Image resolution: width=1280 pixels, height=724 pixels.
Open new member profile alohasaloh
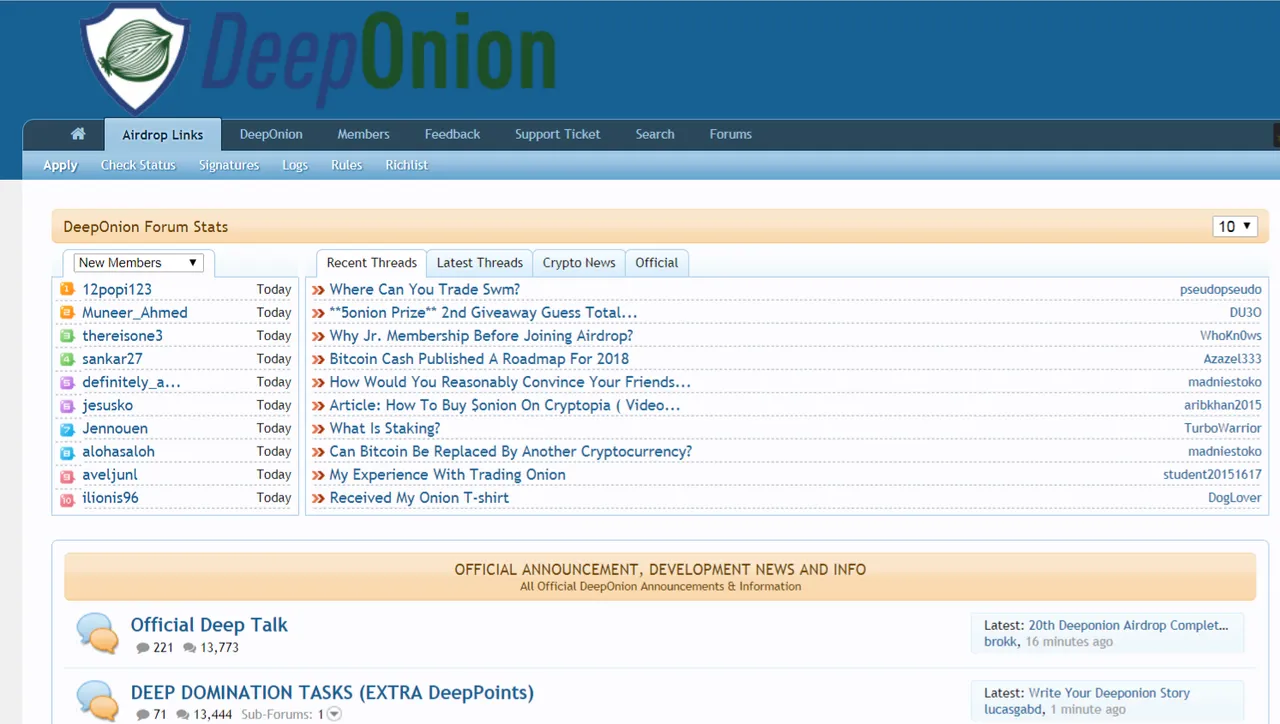click(118, 451)
